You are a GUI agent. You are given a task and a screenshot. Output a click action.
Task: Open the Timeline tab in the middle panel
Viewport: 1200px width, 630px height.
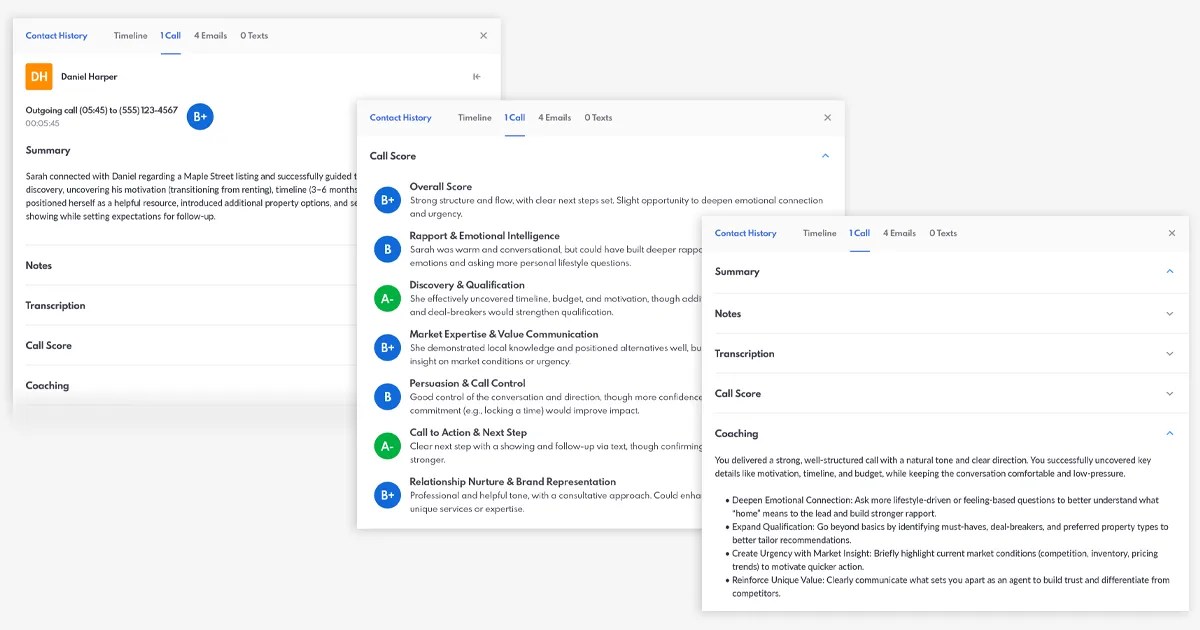click(x=475, y=117)
